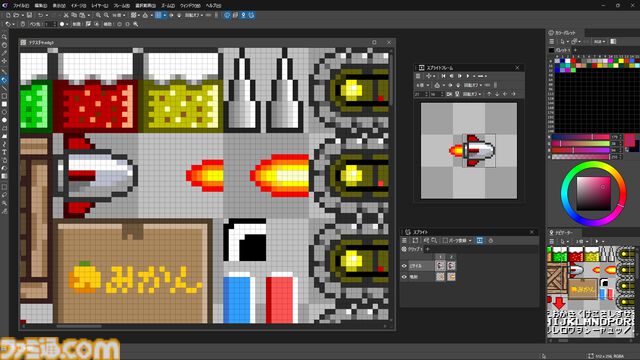Image resolution: width=640 pixels, height=360 pixels.
Task: Add a new clip tab with plus button
Action: (428, 249)
